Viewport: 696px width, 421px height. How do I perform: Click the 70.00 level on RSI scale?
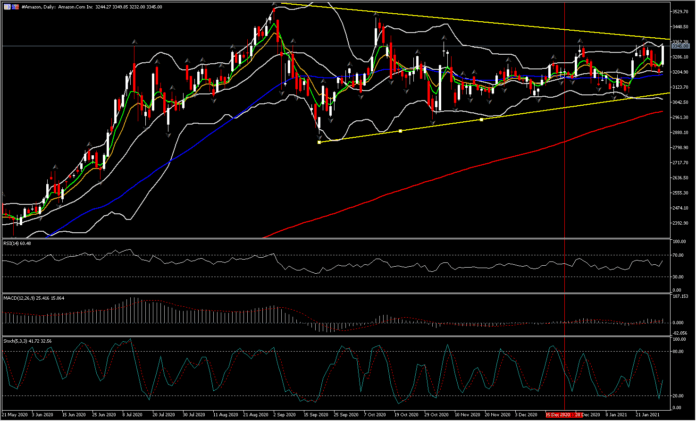coord(678,256)
